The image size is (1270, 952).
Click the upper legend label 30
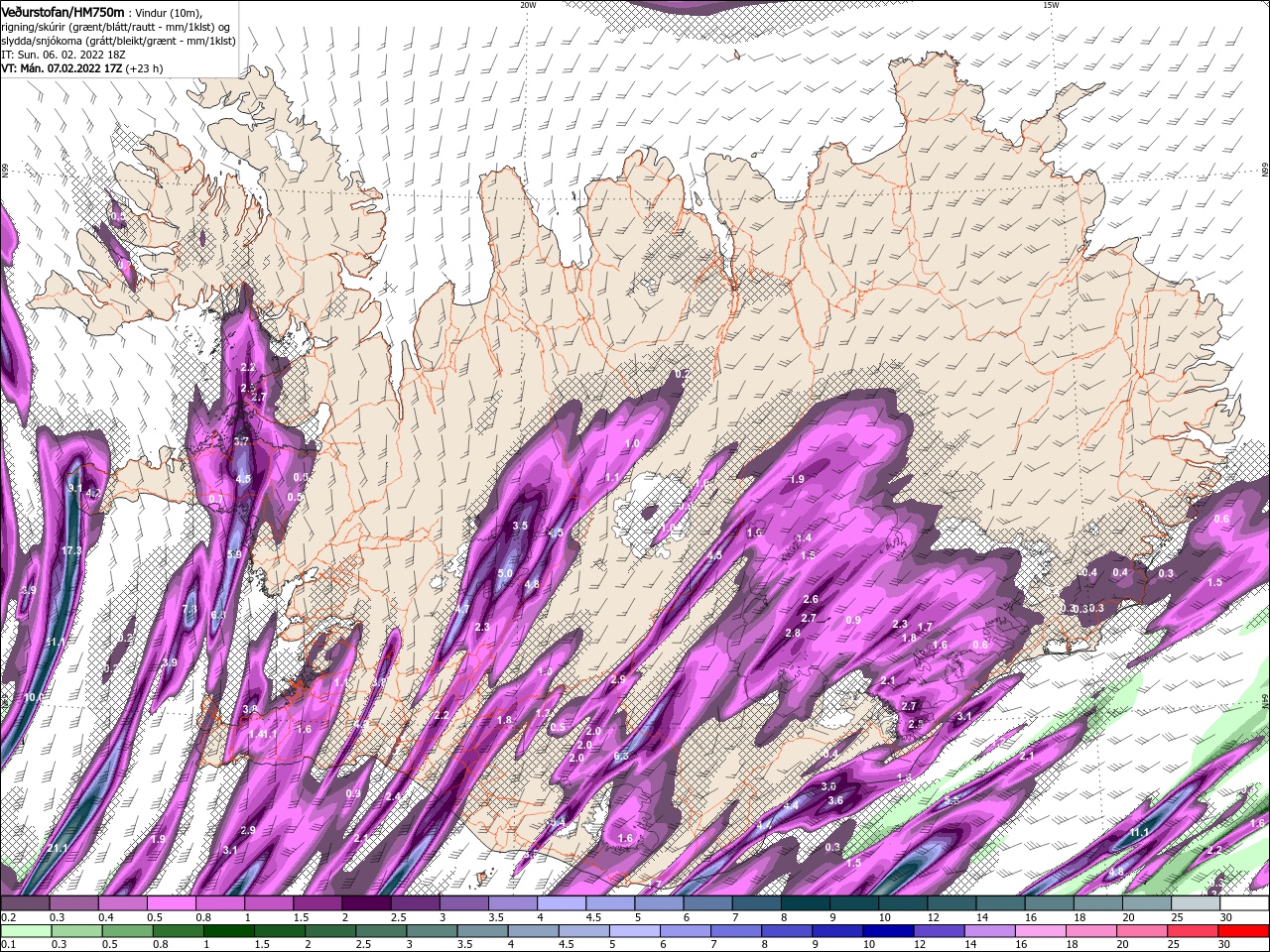point(1225,917)
